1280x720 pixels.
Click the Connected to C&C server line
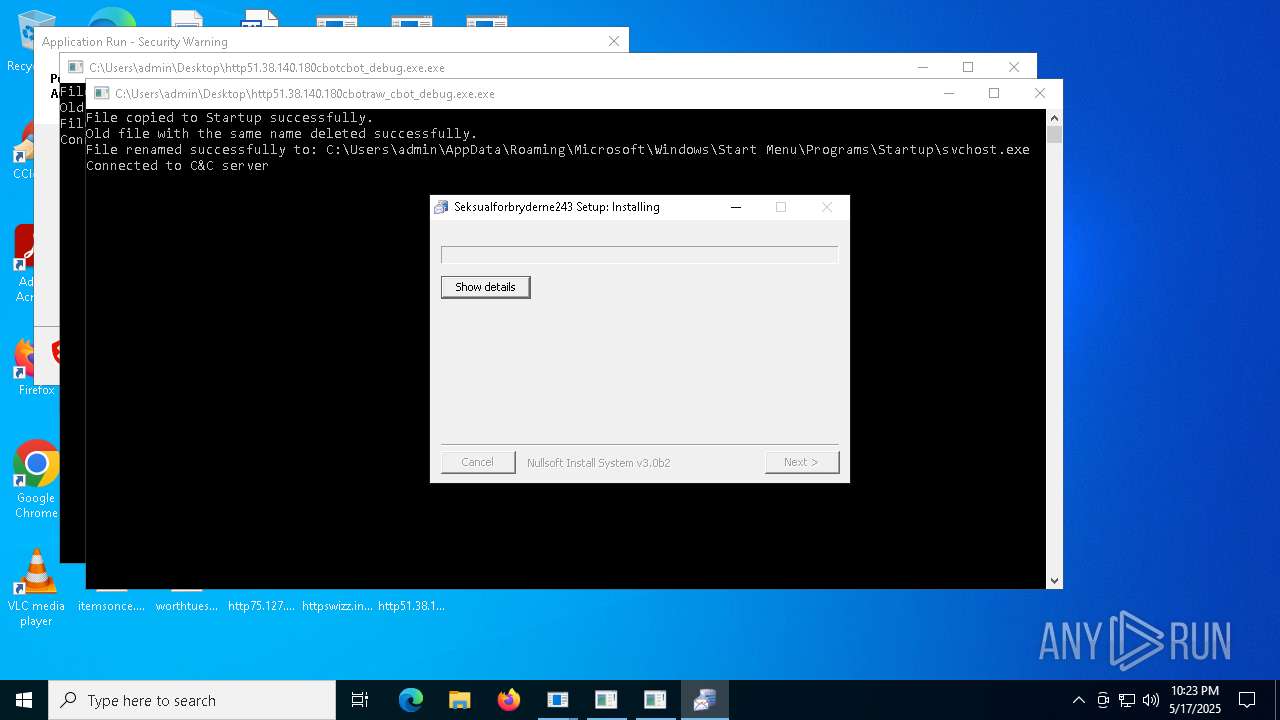[177, 165]
